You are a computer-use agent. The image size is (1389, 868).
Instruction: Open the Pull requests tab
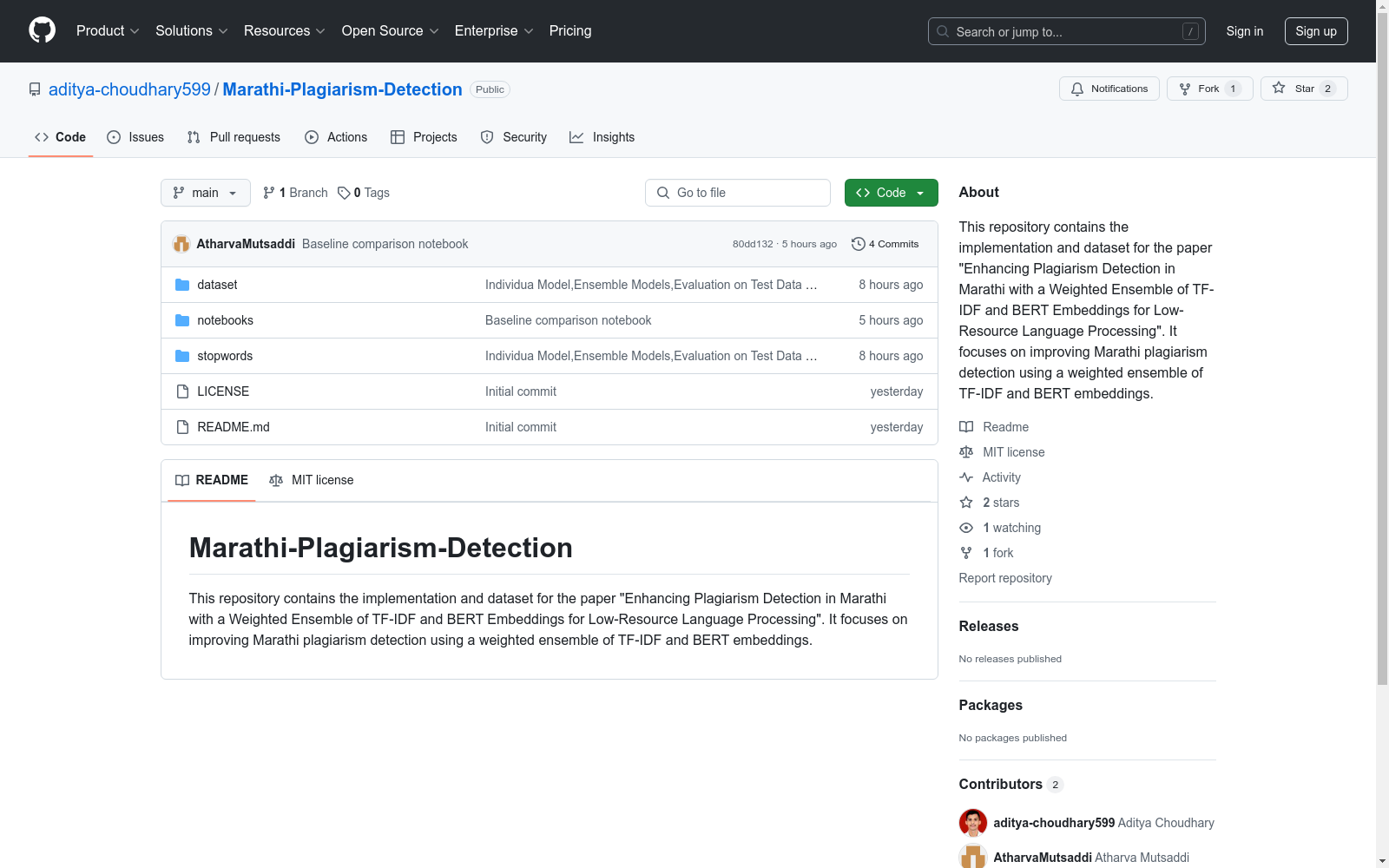[234, 137]
